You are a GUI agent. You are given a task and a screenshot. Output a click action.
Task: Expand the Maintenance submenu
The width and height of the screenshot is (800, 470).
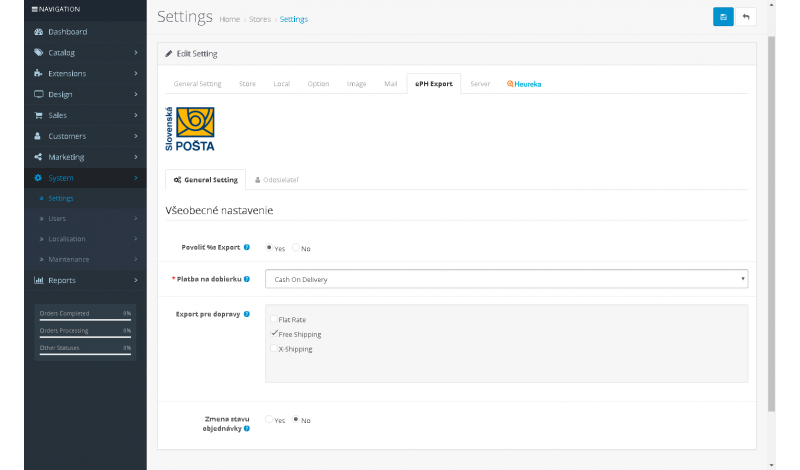85,259
